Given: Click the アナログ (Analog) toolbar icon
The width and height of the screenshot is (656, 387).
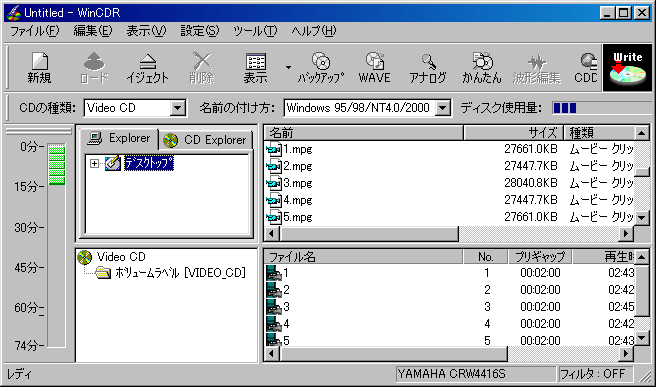Looking at the screenshot, I should 428,67.
